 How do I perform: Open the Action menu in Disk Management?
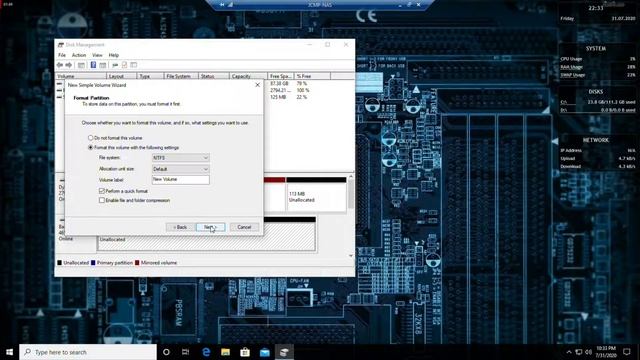click(x=79, y=55)
